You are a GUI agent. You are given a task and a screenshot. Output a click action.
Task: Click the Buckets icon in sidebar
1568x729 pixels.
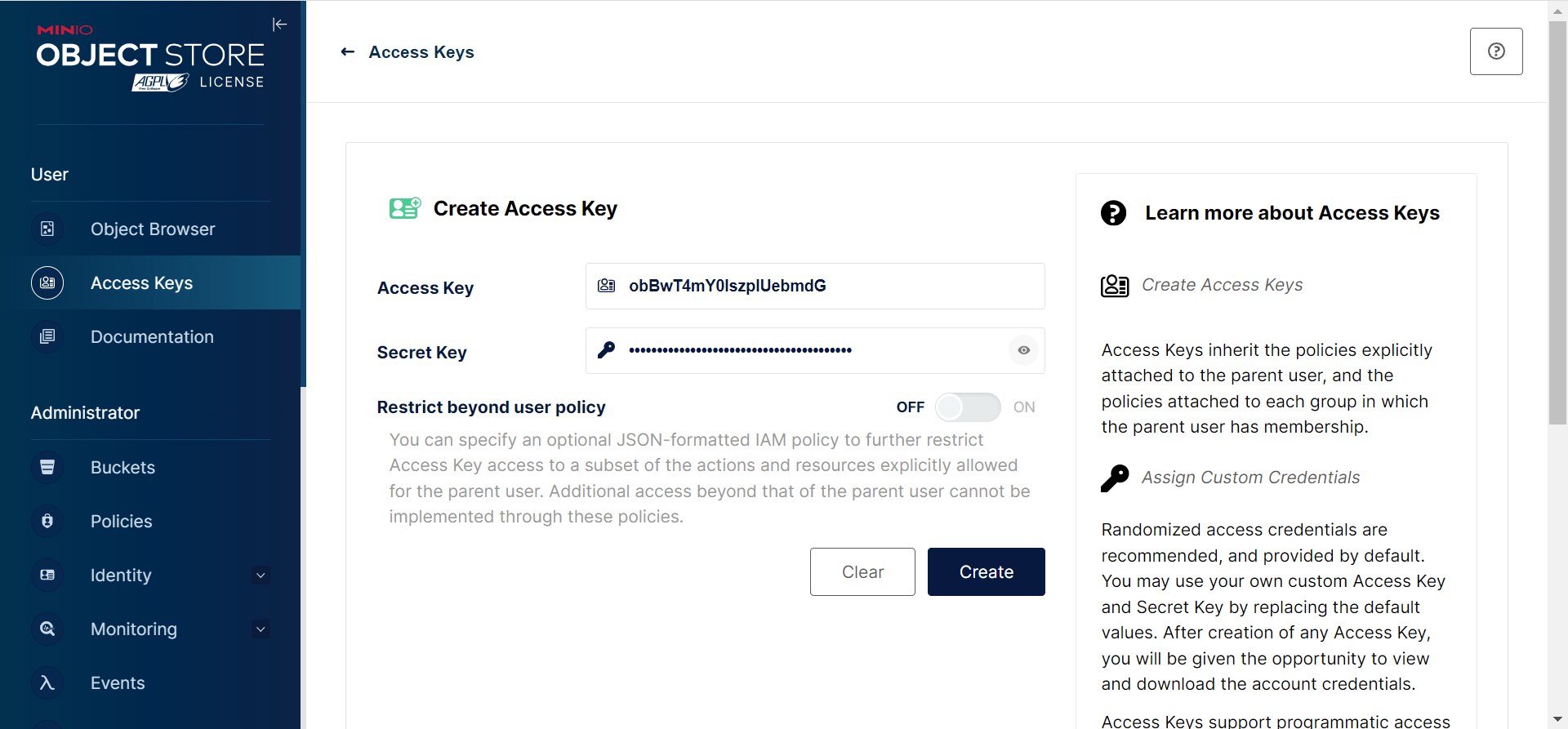(x=47, y=468)
